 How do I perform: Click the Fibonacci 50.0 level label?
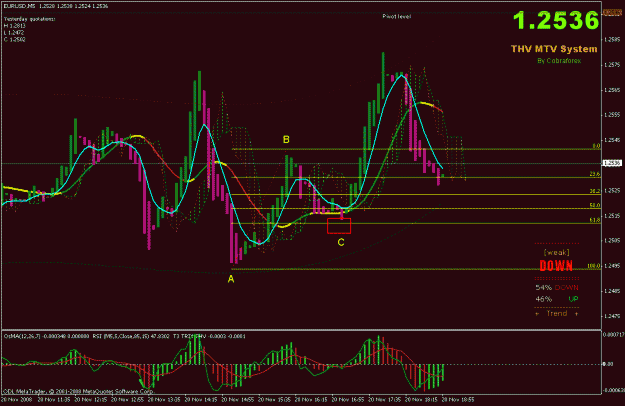[x=595, y=206]
